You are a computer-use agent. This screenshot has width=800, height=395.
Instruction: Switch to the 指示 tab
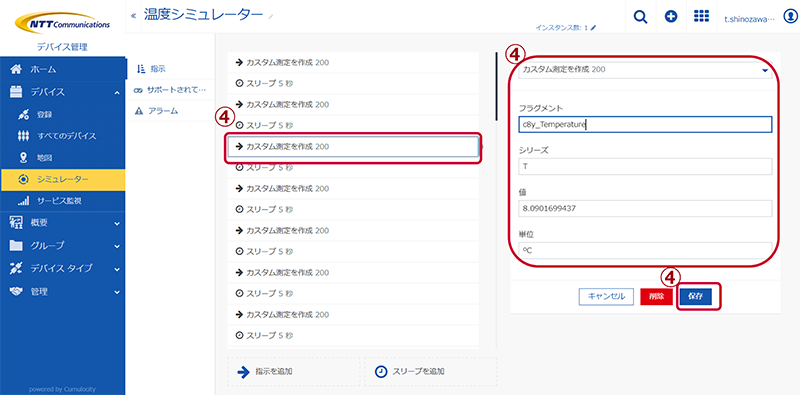[x=170, y=68]
